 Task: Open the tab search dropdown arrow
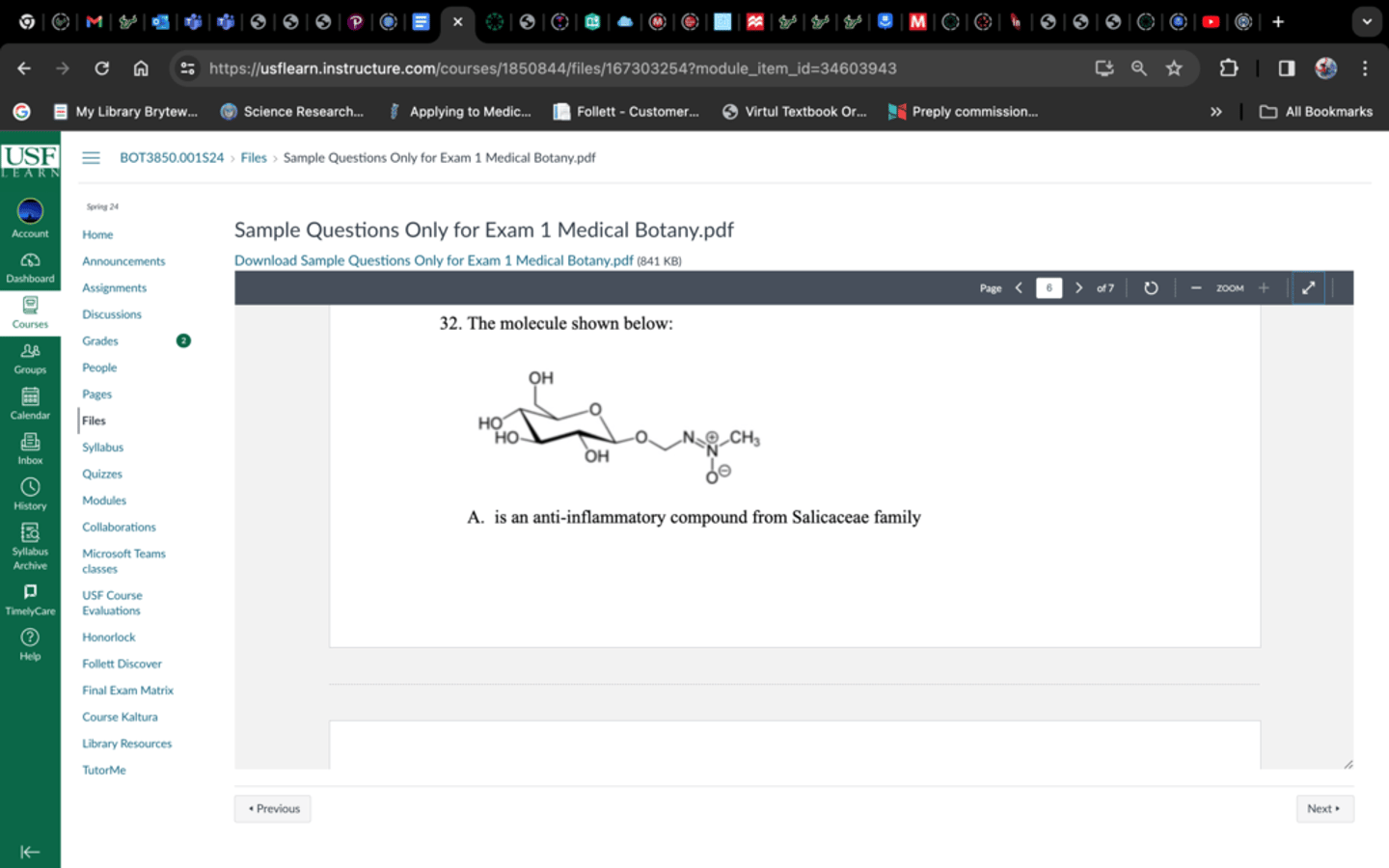pos(1367,21)
